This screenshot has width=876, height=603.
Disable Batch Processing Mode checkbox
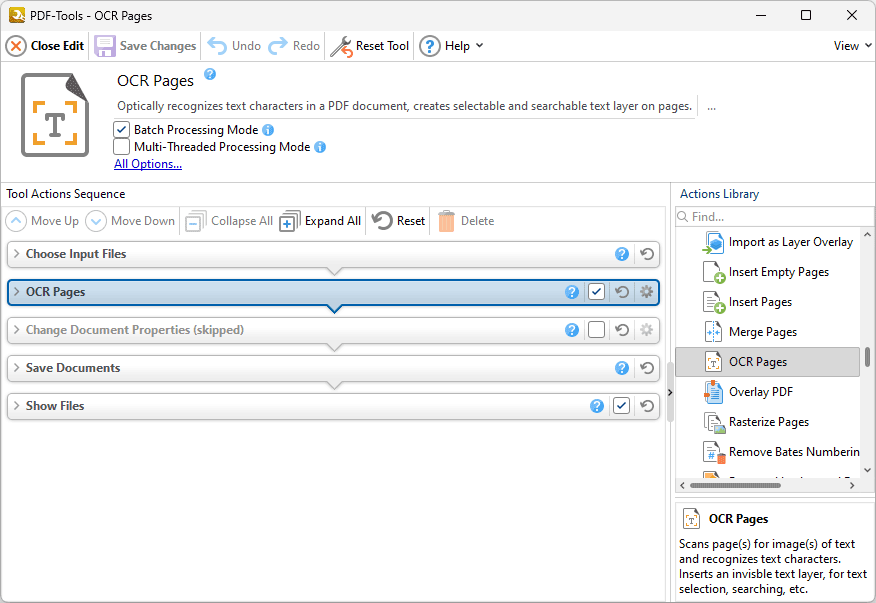click(x=122, y=130)
